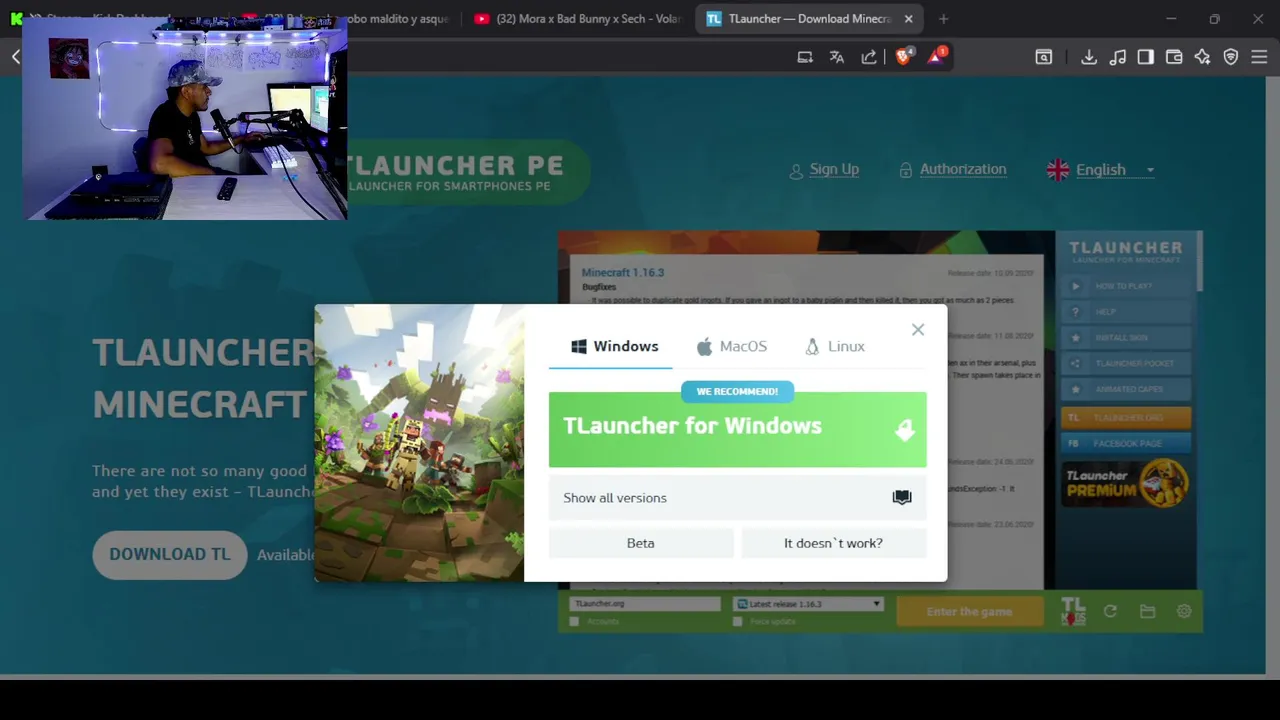
Task: Click the download arrow icon on green button
Action: [x=904, y=430]
